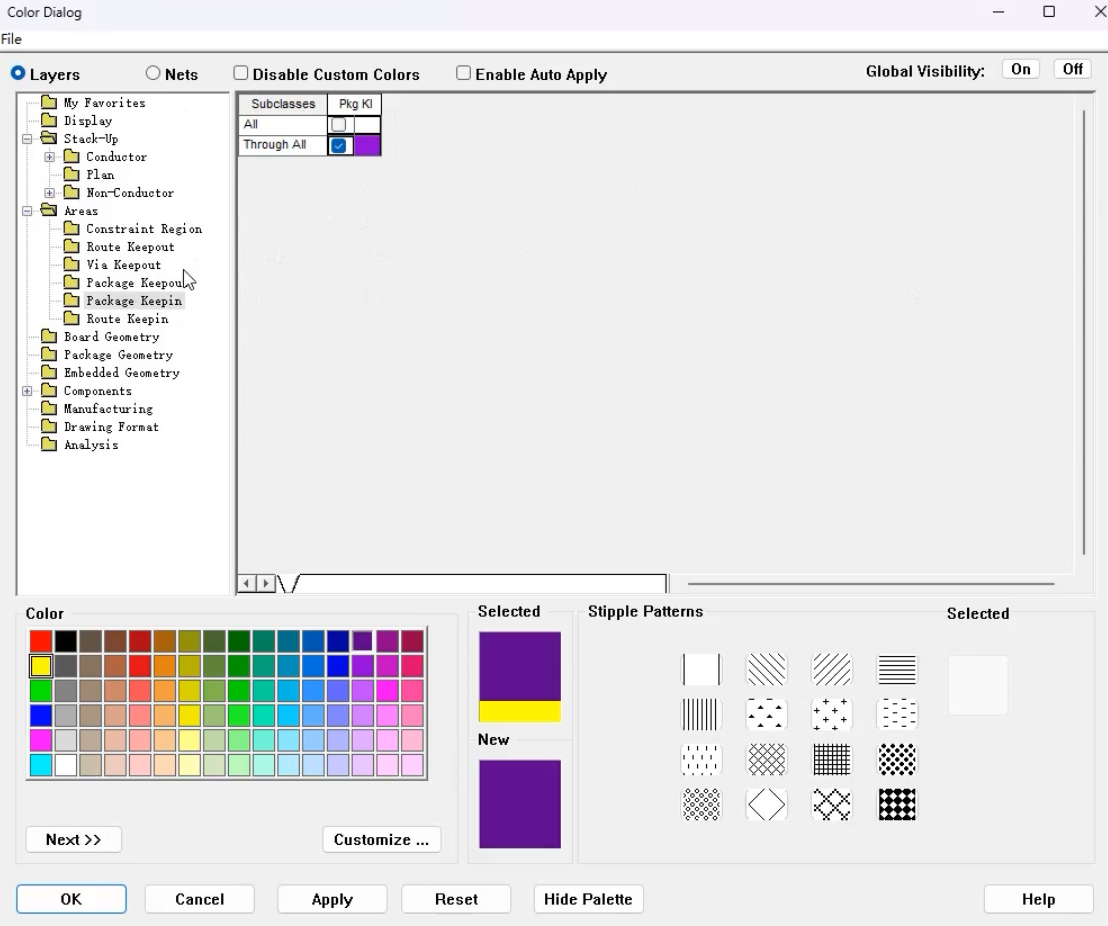Open the Package Geometry folder
Screen dimensions: 1108x926
click(x=118, y=355)
